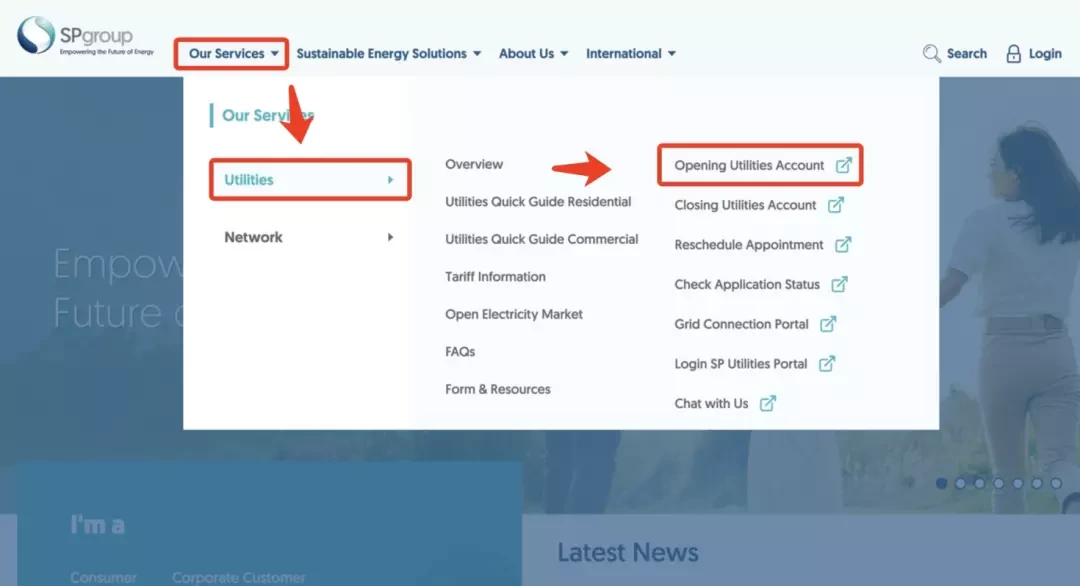This screenshot has height=586, width=1080.
Task: Expand the About Us dropdown arrow
Action: click(564, 54)
